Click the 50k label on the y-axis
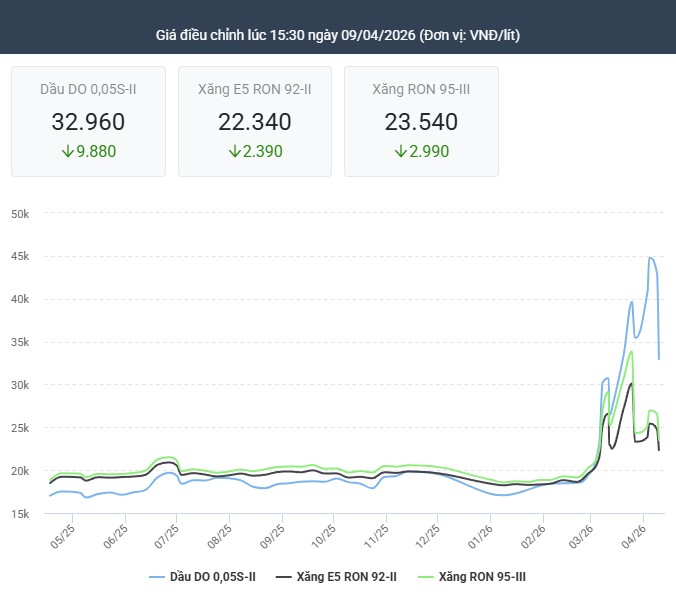 click(22, 214)
